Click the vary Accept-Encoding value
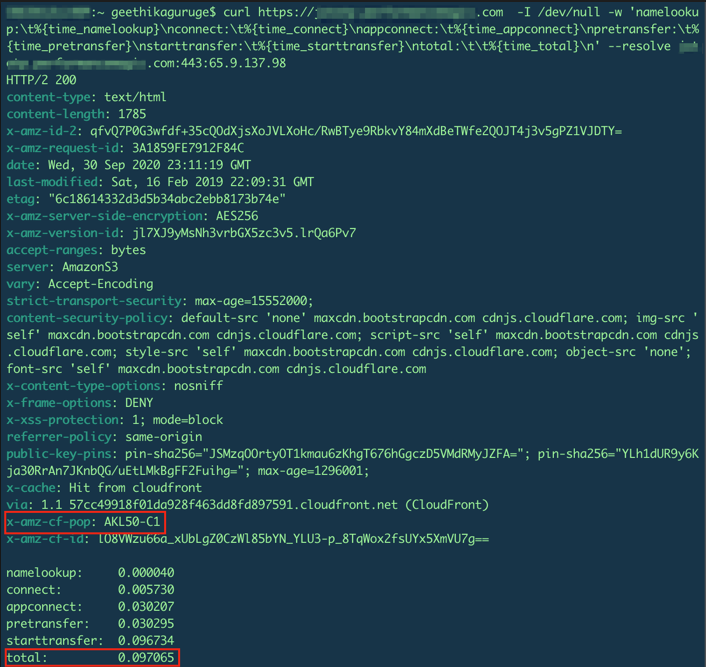The image size is (706, 667). click(101, 284)
